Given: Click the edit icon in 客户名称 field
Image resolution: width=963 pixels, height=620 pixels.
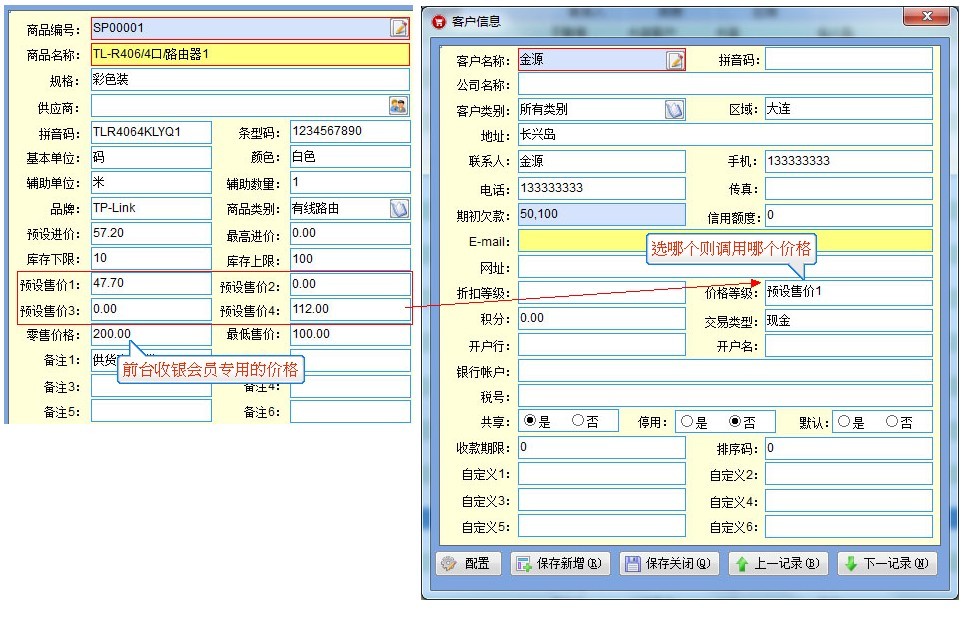Looking at the screenshot, I should coord(676,60).
